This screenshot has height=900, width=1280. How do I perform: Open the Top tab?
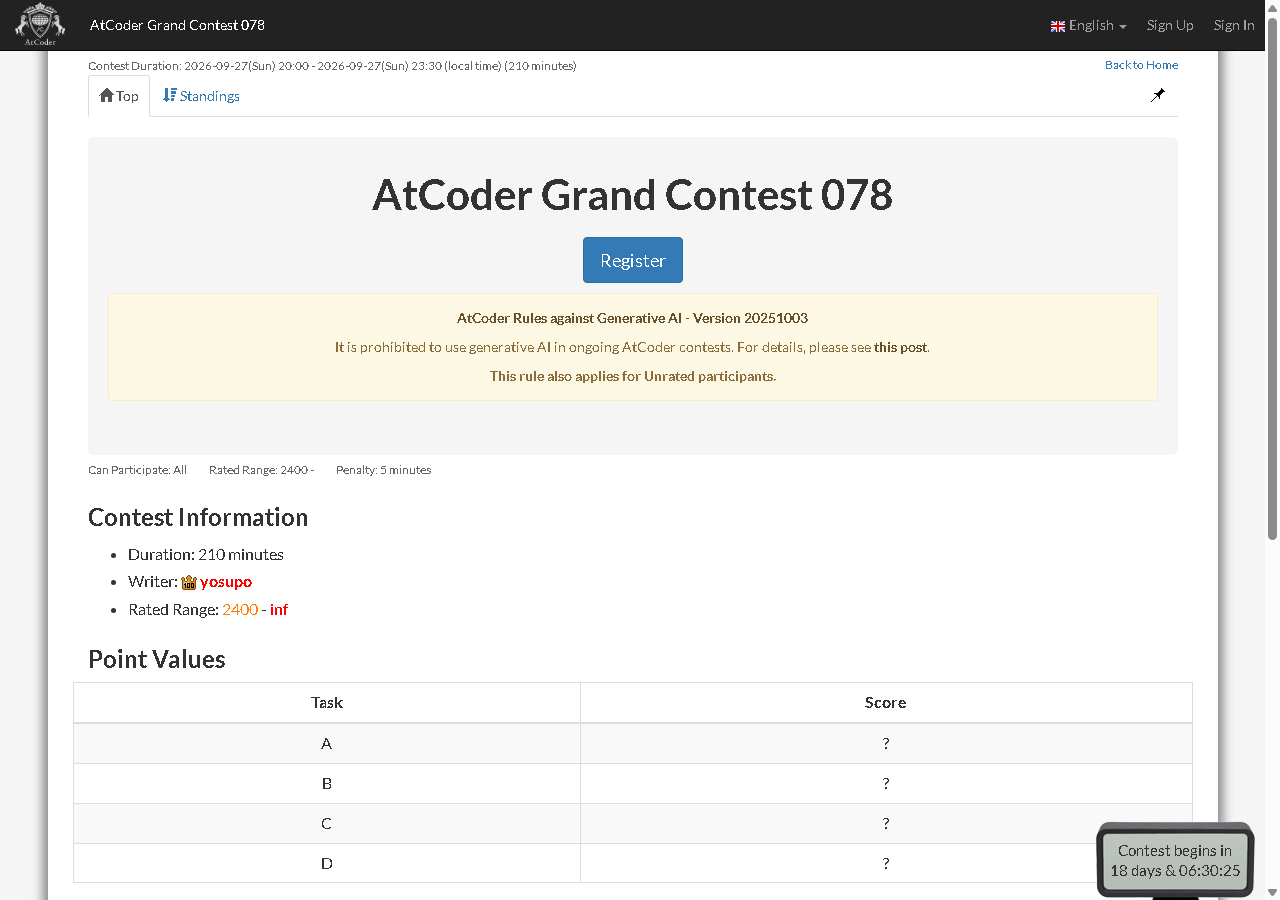tap(119, 96)
